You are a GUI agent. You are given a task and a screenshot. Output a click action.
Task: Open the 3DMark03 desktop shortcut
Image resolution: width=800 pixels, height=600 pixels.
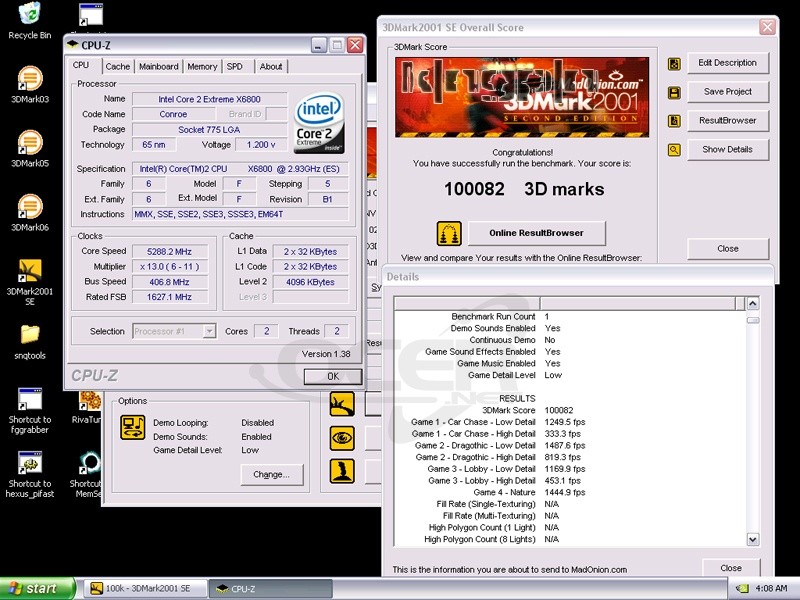(30, 79)
